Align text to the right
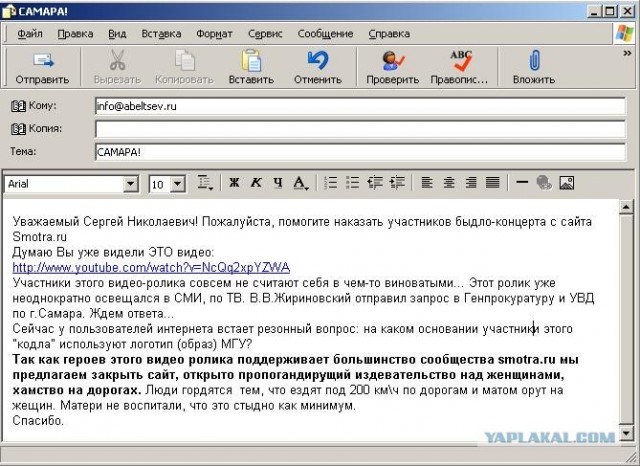The image size is (640, 466). (471, 183)
